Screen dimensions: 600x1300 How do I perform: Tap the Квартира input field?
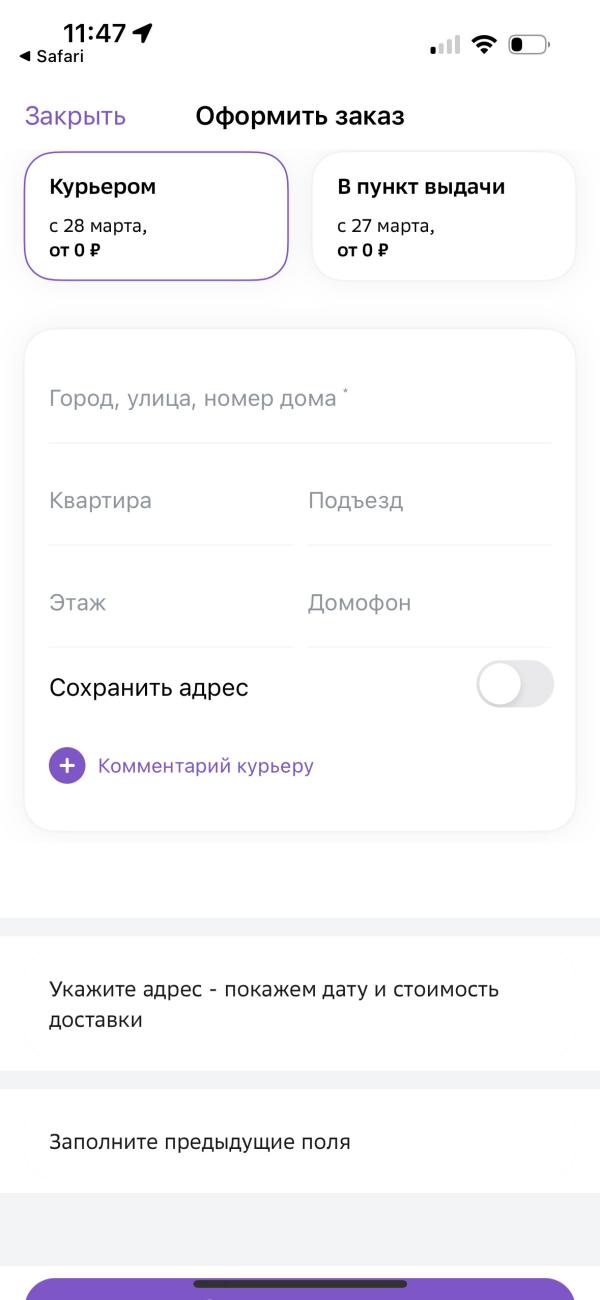(x=170, y=501)
